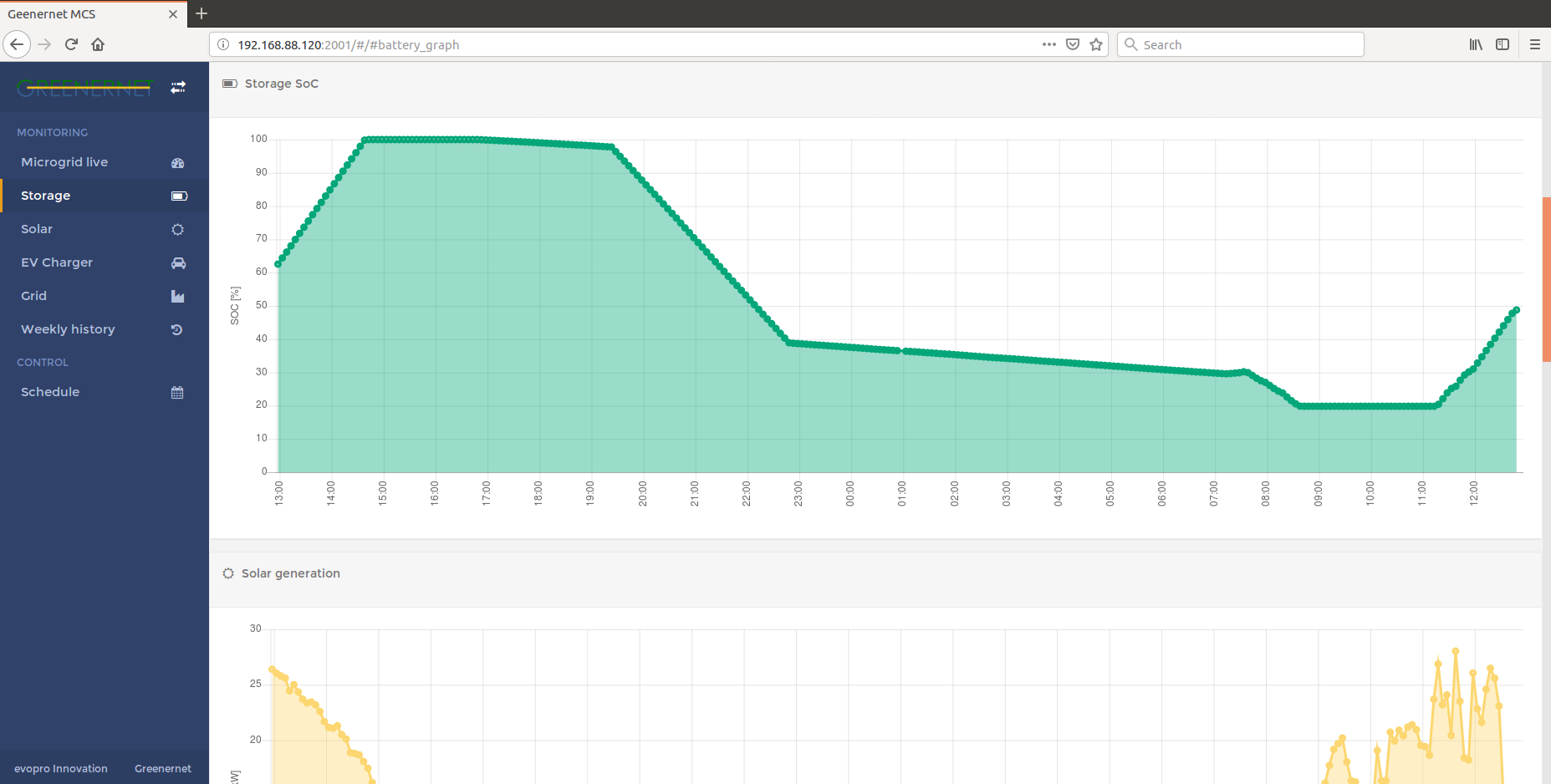1551x784 pixels.
Task: Click the Solar generation panel heading
Action: coord(291,573)
